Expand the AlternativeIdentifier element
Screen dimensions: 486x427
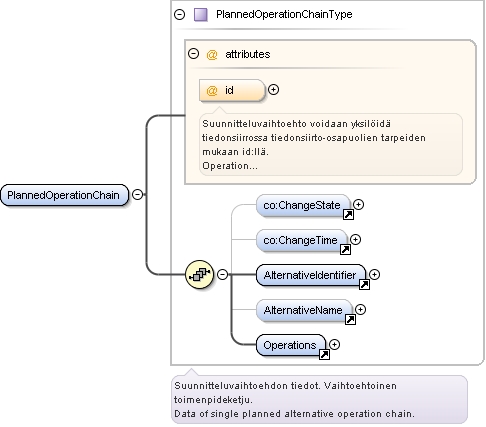point(374,274)
